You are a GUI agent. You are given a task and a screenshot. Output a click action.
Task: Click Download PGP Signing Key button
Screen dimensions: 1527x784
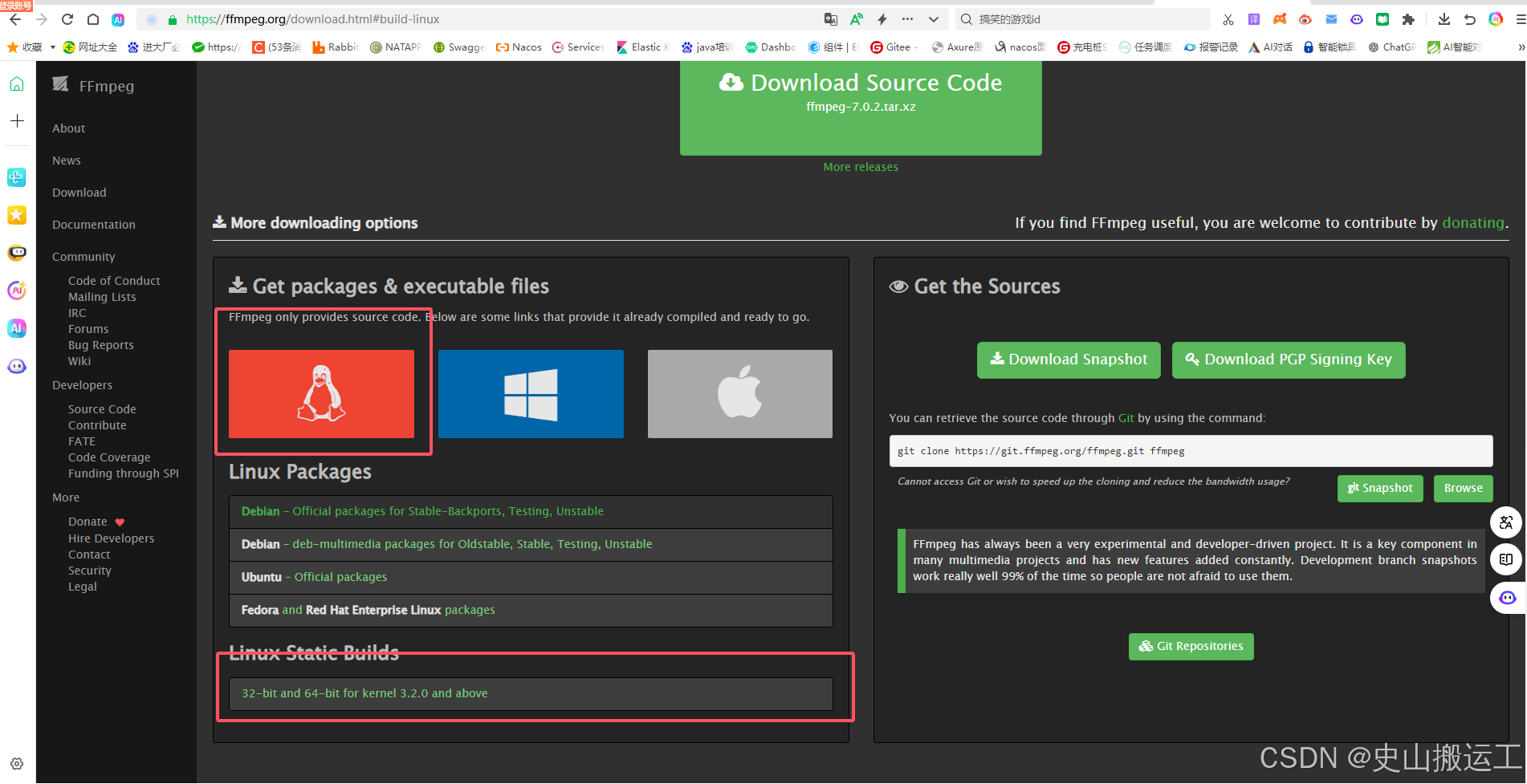tap(1289, 360)
